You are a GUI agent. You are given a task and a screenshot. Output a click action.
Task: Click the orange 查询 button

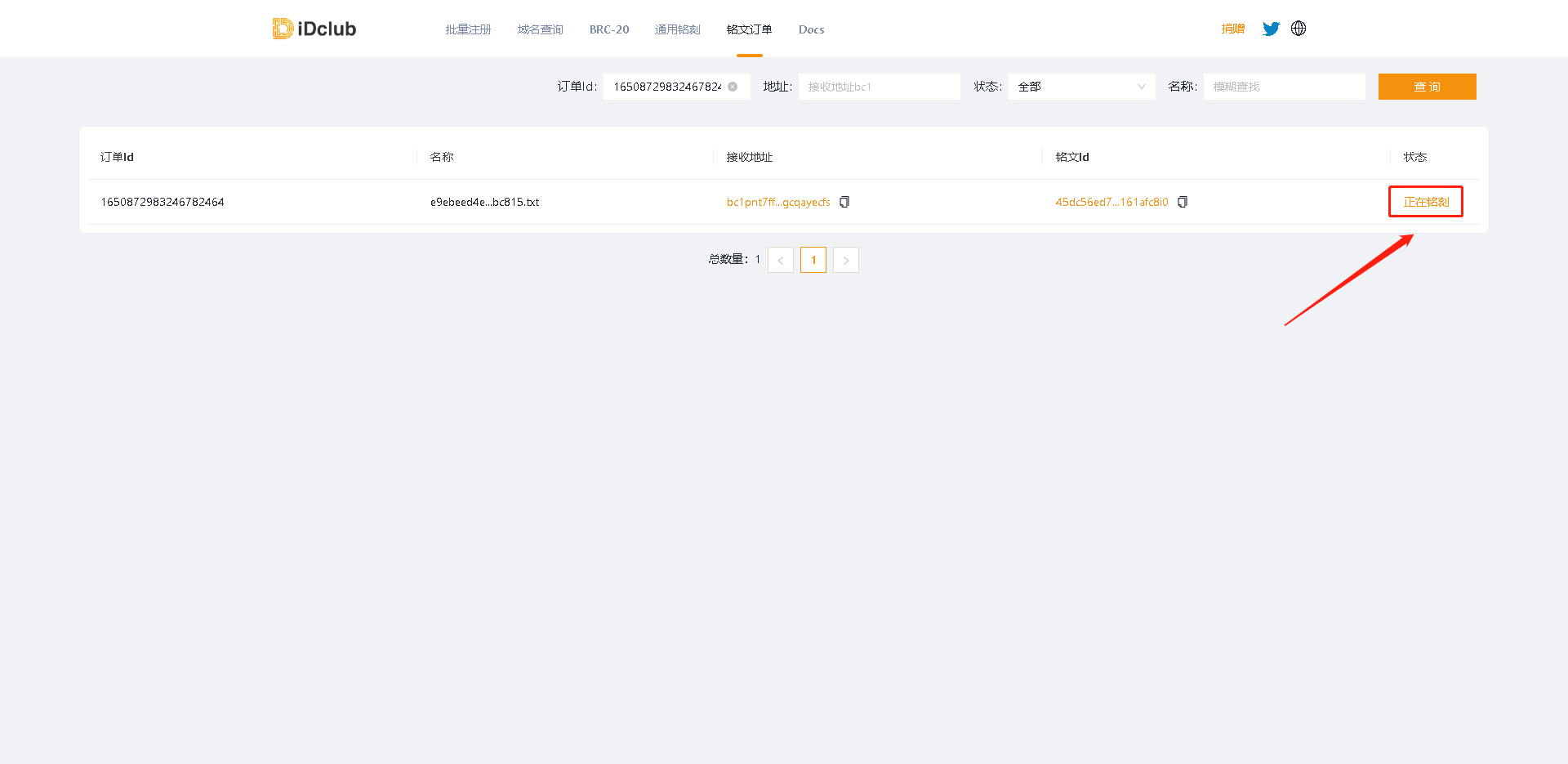1427,87
